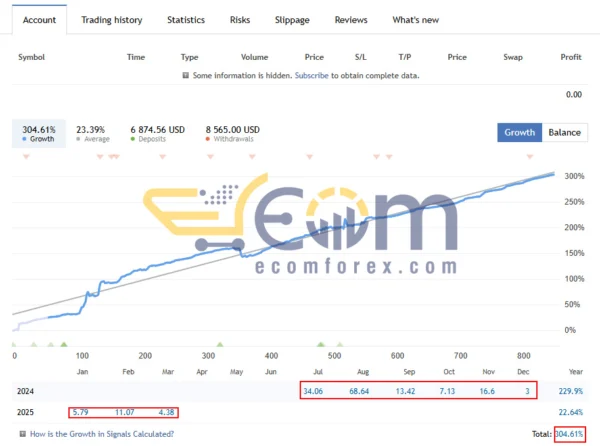The image size is (600, 446).
Task: Sort the table by Volume column header
Action: point(254,57)
